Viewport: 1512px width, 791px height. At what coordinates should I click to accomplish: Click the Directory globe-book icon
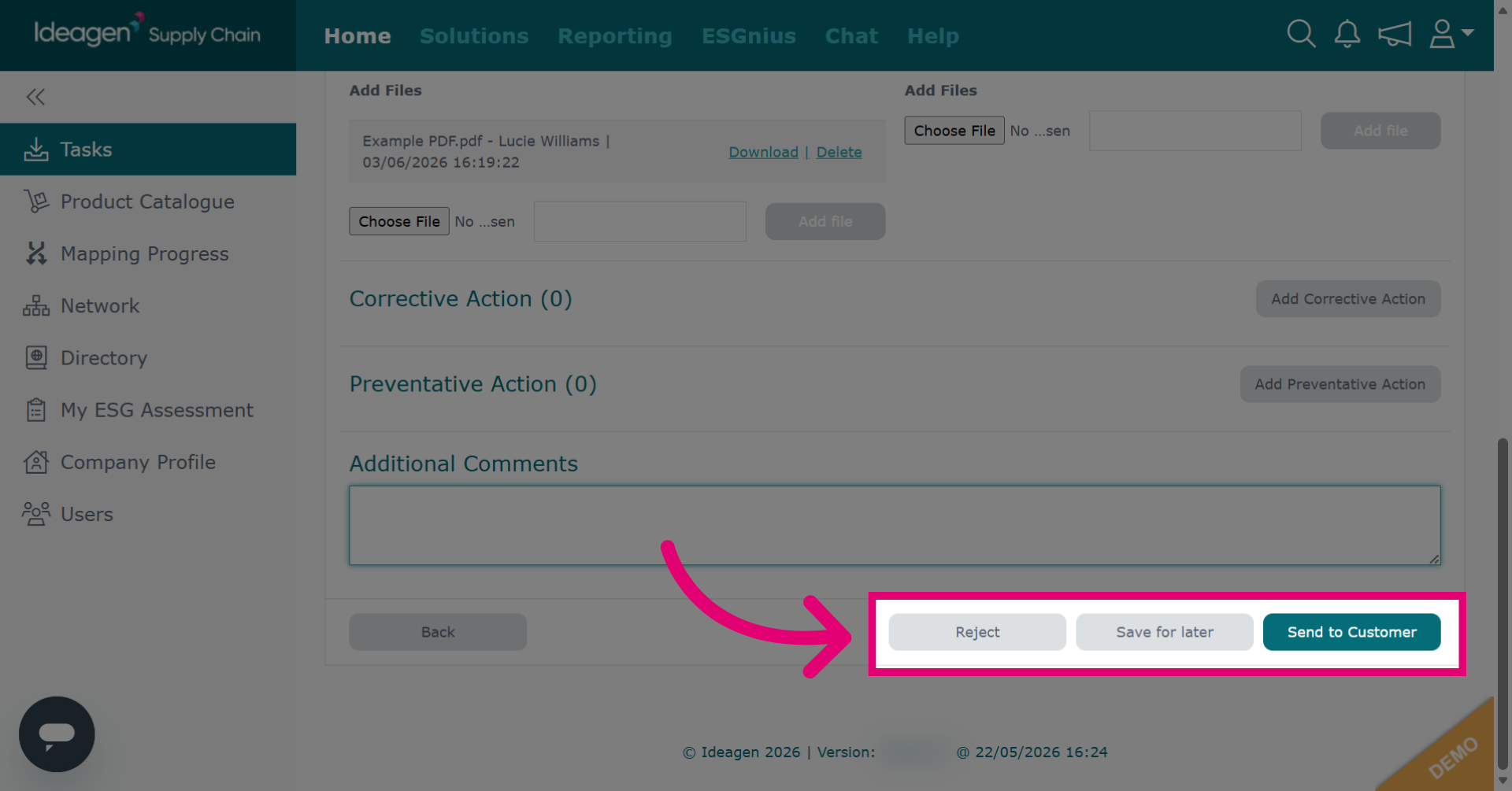(36, 357)
